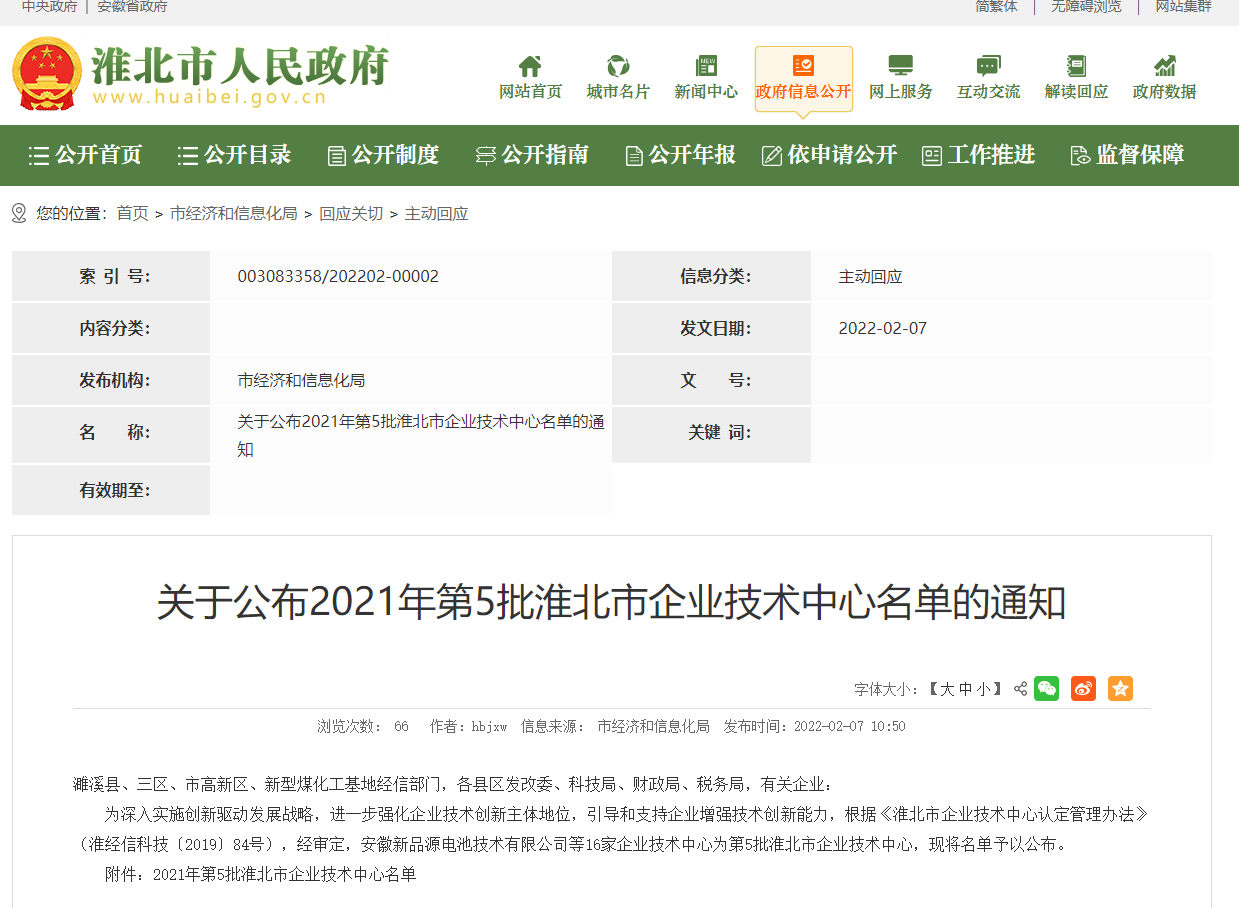The width and height of the screenshot is (1239, 908).
Task: Click the 政府数据 chart icon
Action: [x=1164, y=66]
